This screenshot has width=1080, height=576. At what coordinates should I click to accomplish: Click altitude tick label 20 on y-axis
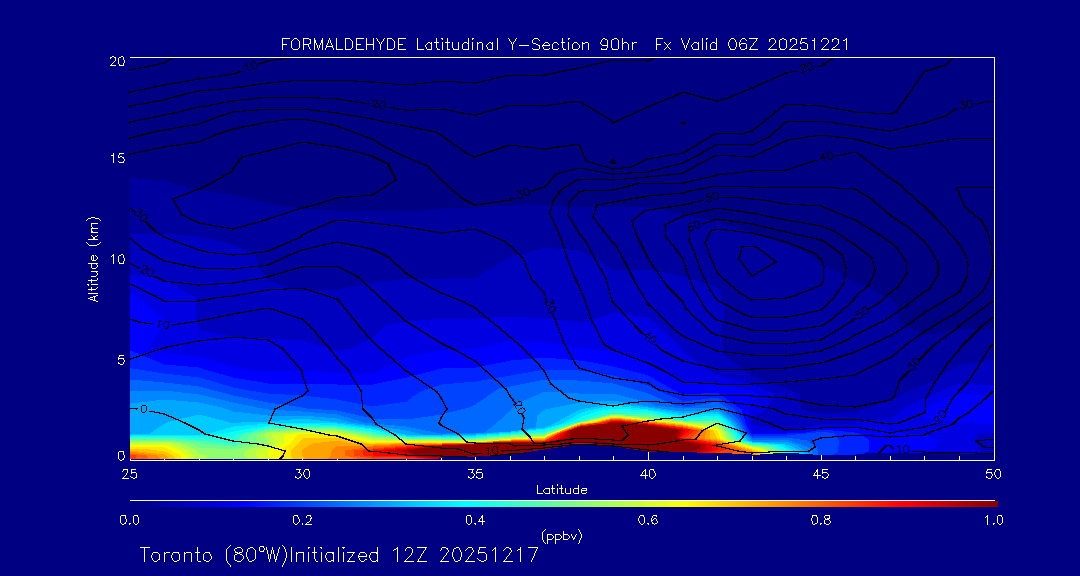tap(115, 61)
